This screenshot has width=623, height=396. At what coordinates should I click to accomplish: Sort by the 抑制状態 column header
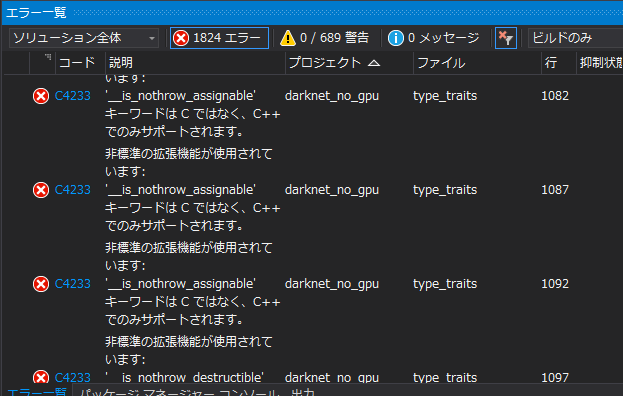pos(600,63)
